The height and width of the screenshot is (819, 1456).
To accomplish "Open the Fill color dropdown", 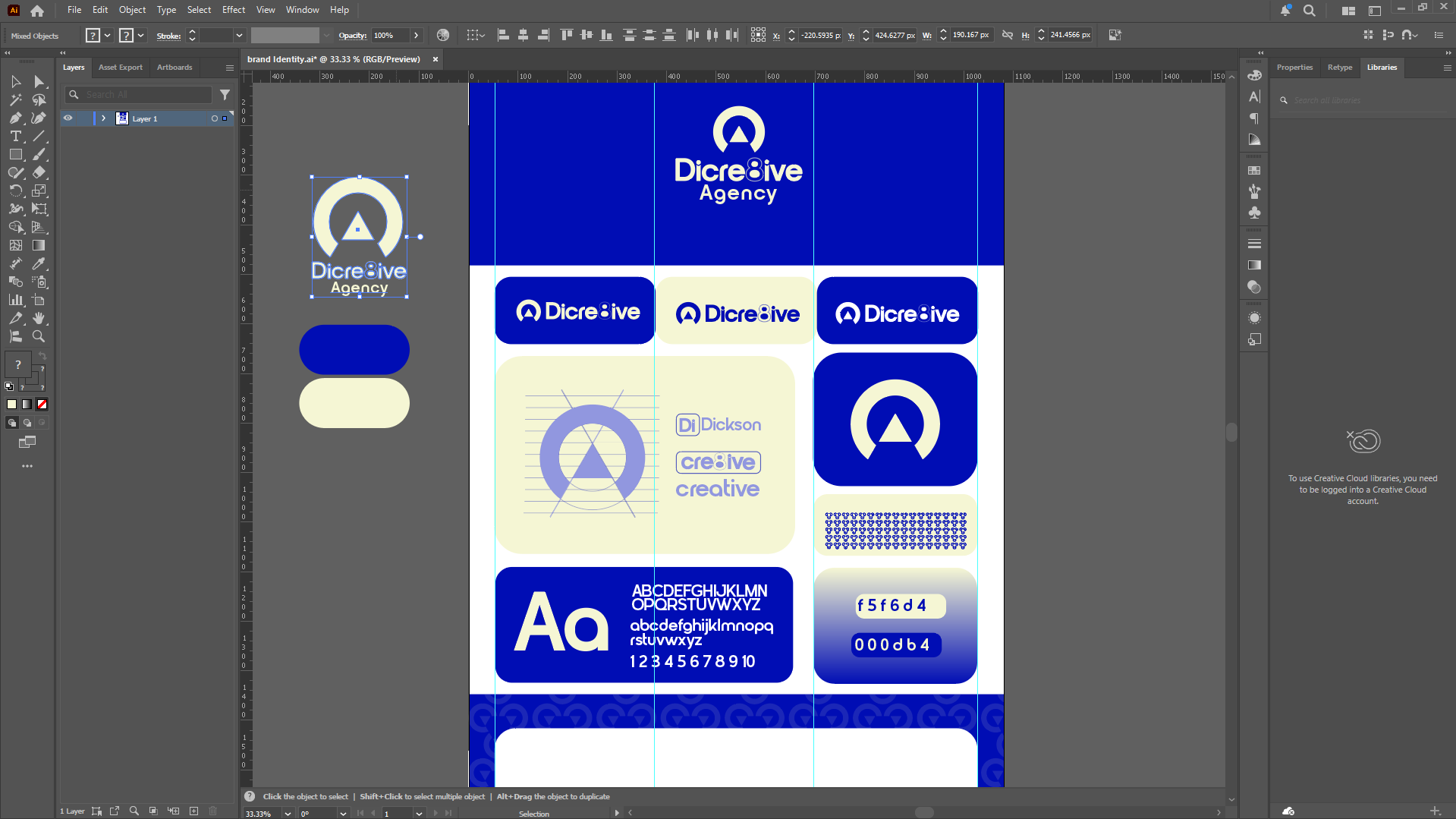I will (108, 35).
